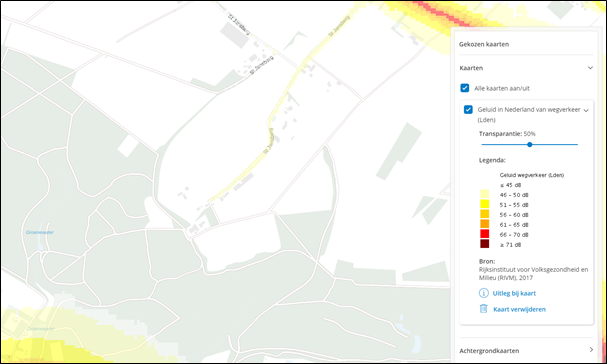Click the Achtergrondkaarten heading

(489, 350)
